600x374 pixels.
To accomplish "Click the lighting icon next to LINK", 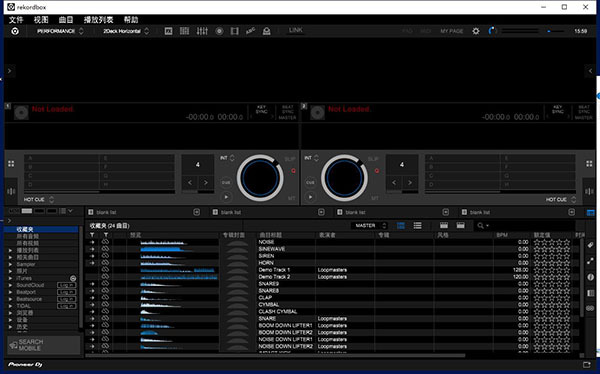I will (266, 31).
